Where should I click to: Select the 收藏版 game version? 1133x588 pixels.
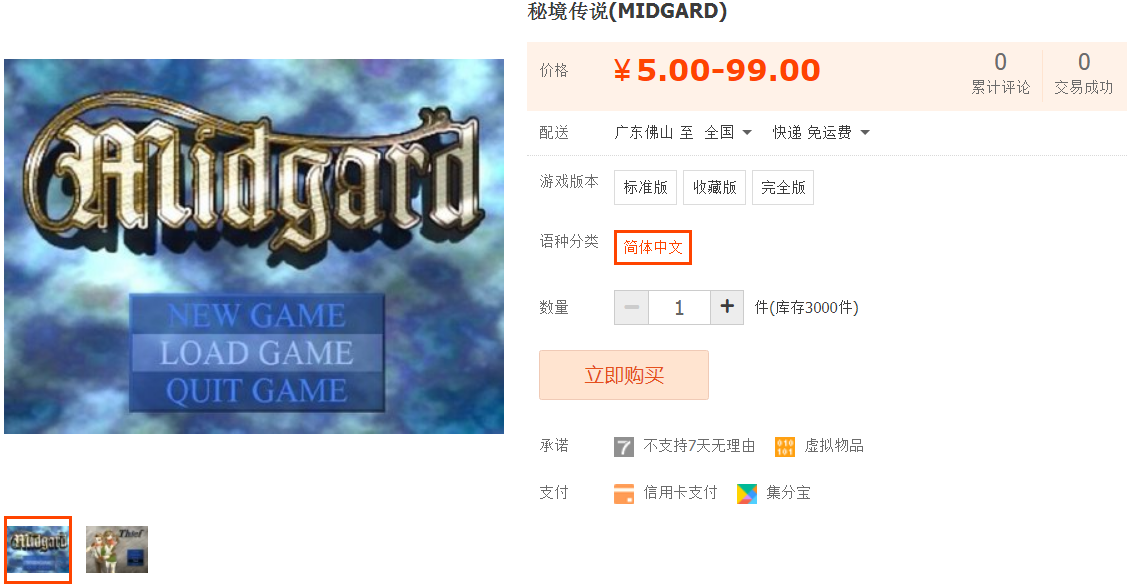point(715,188)
